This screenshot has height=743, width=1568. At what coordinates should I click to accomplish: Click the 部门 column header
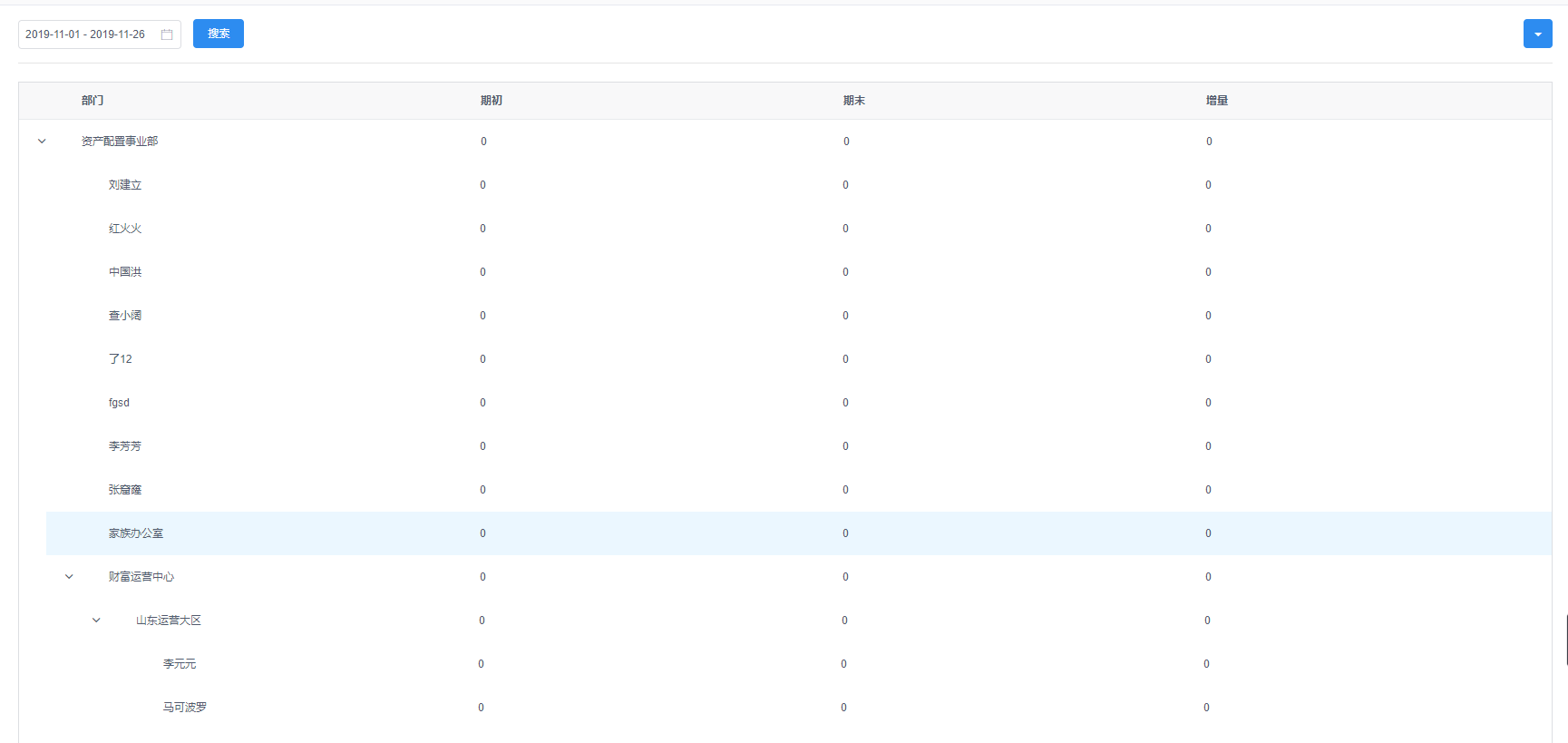(x=93, y=101)
